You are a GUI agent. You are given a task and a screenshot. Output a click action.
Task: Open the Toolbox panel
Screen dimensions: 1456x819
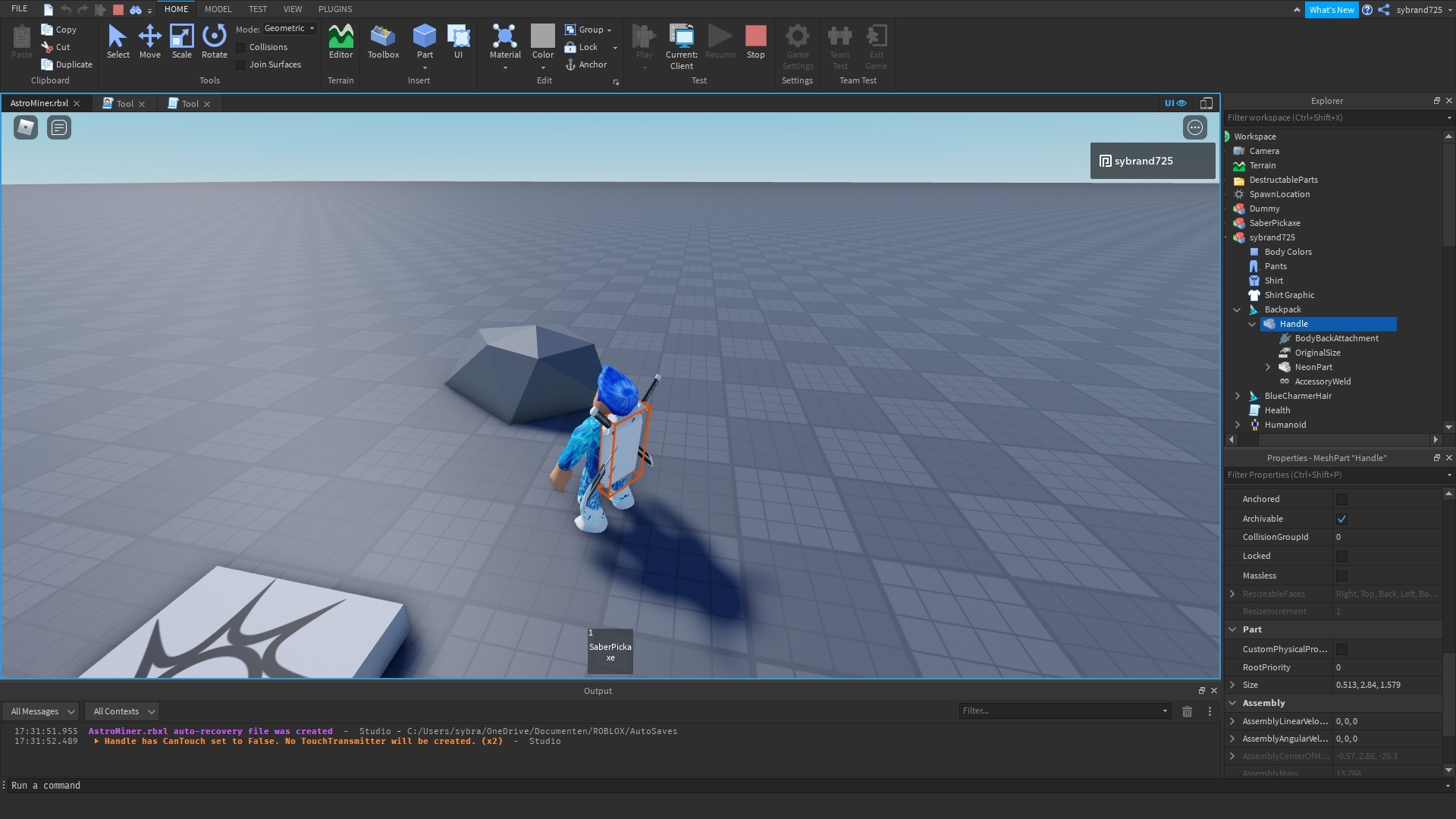pyautogui.click(x=383, y=41)
